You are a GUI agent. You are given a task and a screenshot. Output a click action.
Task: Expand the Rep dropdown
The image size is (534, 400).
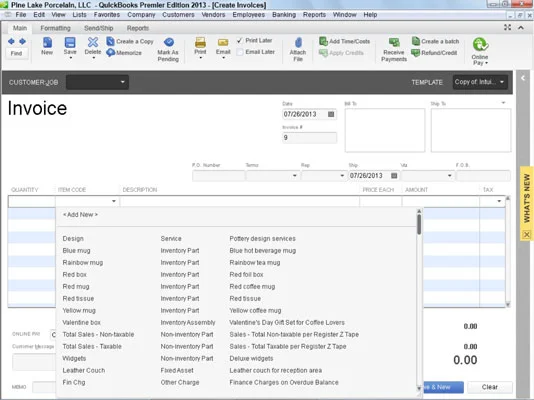coord(342,176)
